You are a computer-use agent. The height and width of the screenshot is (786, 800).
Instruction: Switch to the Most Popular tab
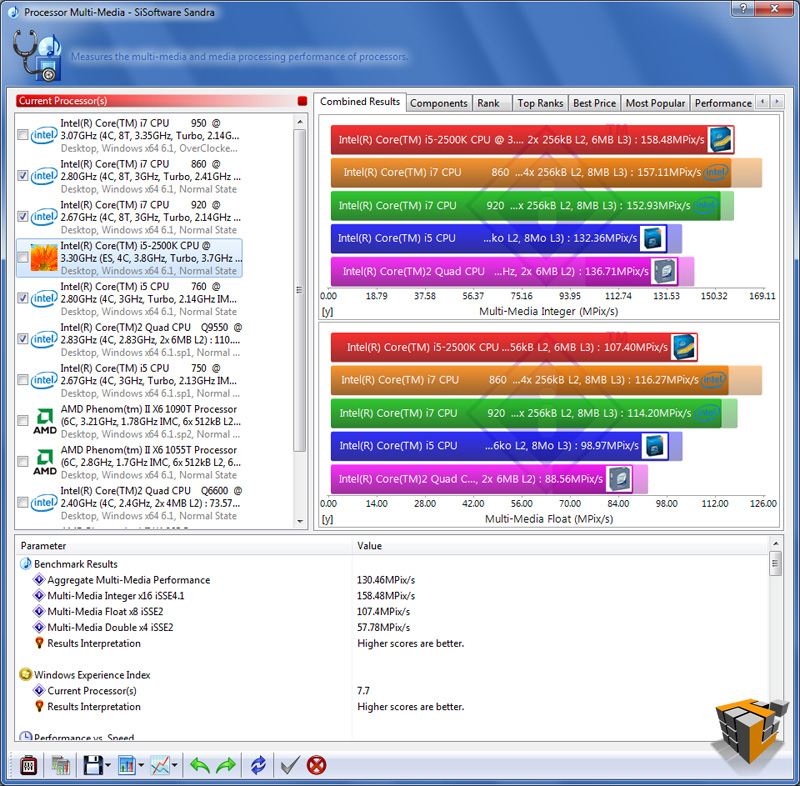[x=656, y=103]
